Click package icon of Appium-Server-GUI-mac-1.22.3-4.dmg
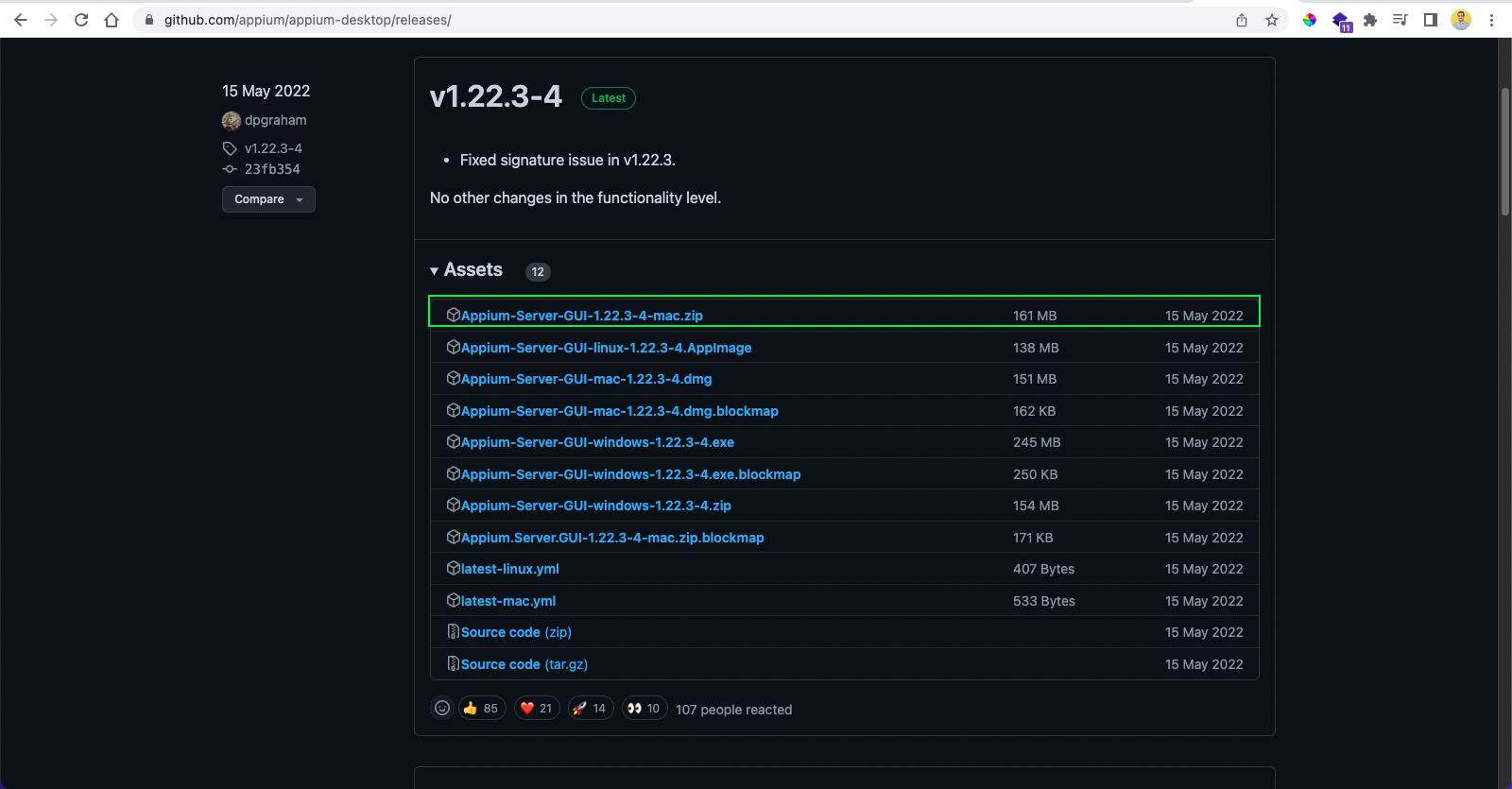This screenshot has width=1512, height=789. pos(453,378)
